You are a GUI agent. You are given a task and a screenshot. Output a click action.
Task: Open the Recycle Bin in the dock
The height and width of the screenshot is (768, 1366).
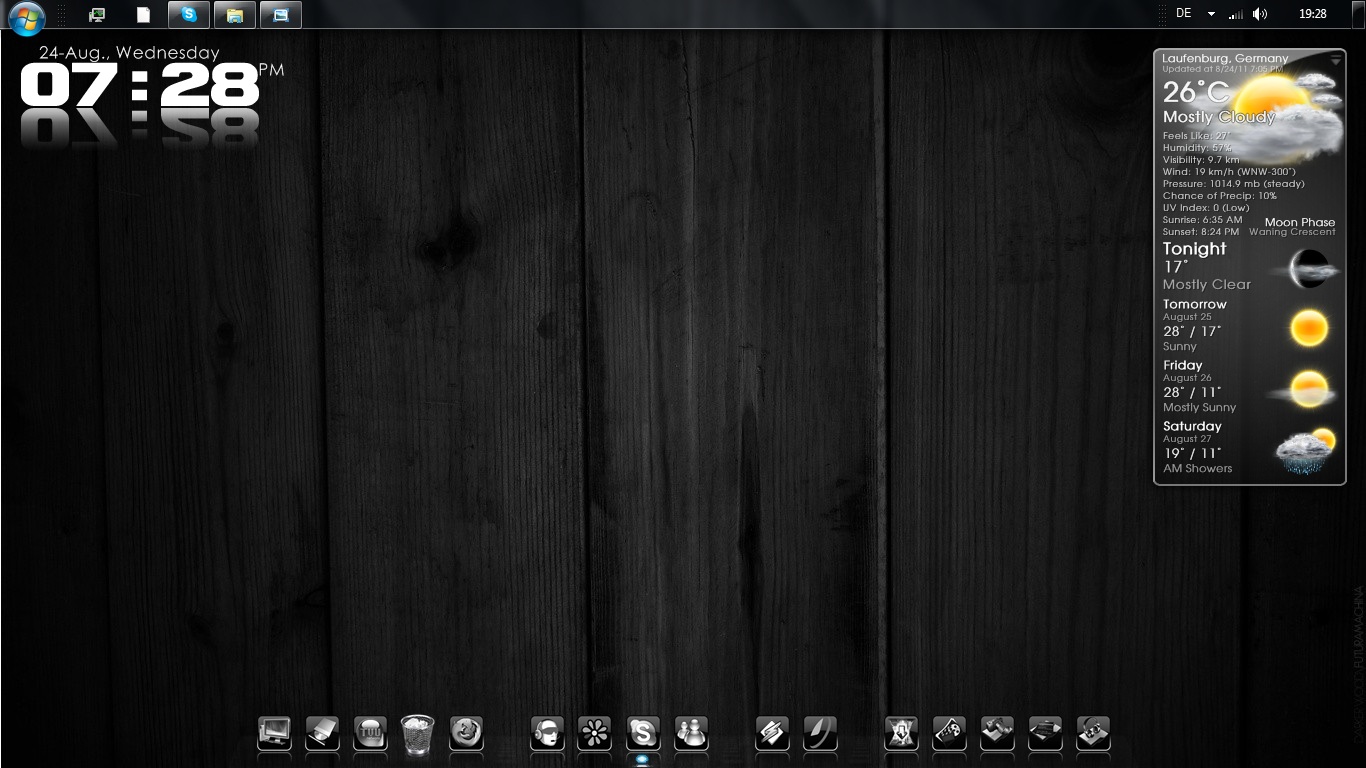[x=417, y=733]
